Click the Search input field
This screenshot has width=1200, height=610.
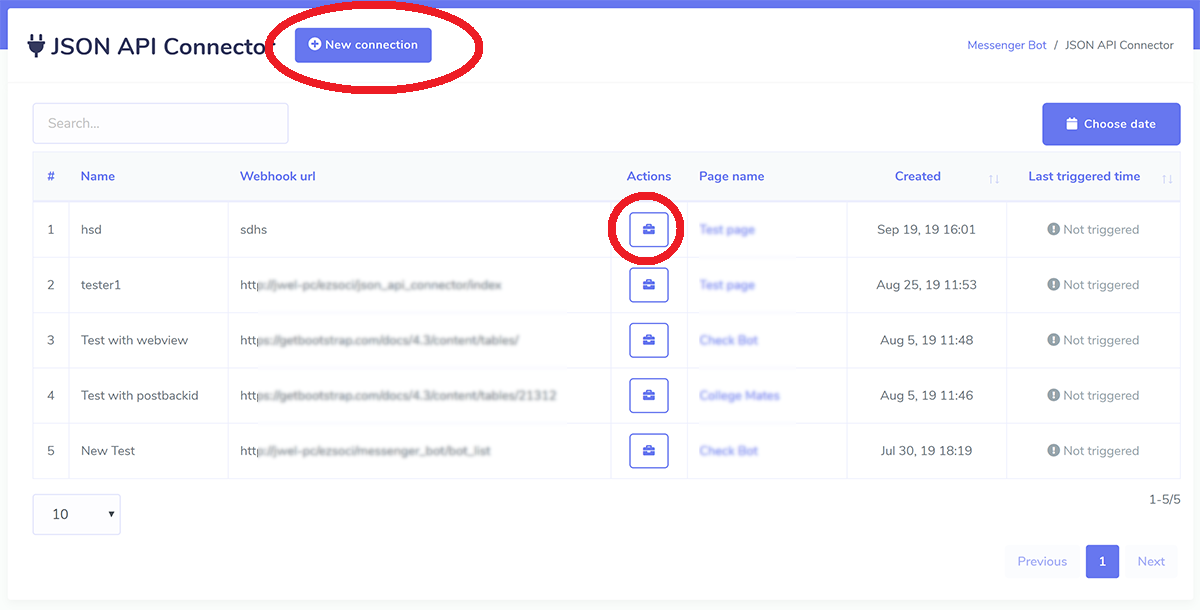160,123
